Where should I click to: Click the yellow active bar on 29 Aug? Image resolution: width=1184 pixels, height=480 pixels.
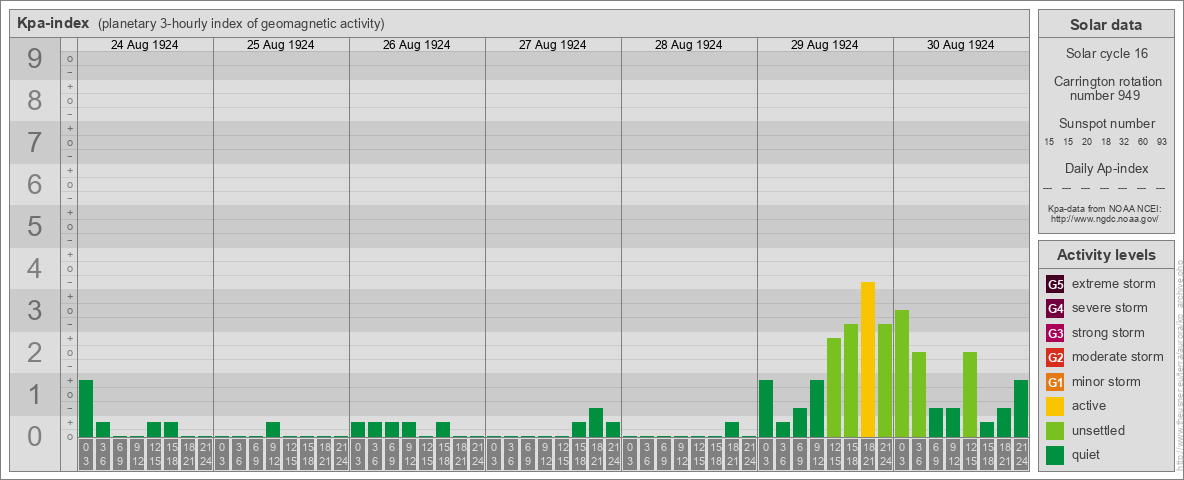tap(868, 359)
